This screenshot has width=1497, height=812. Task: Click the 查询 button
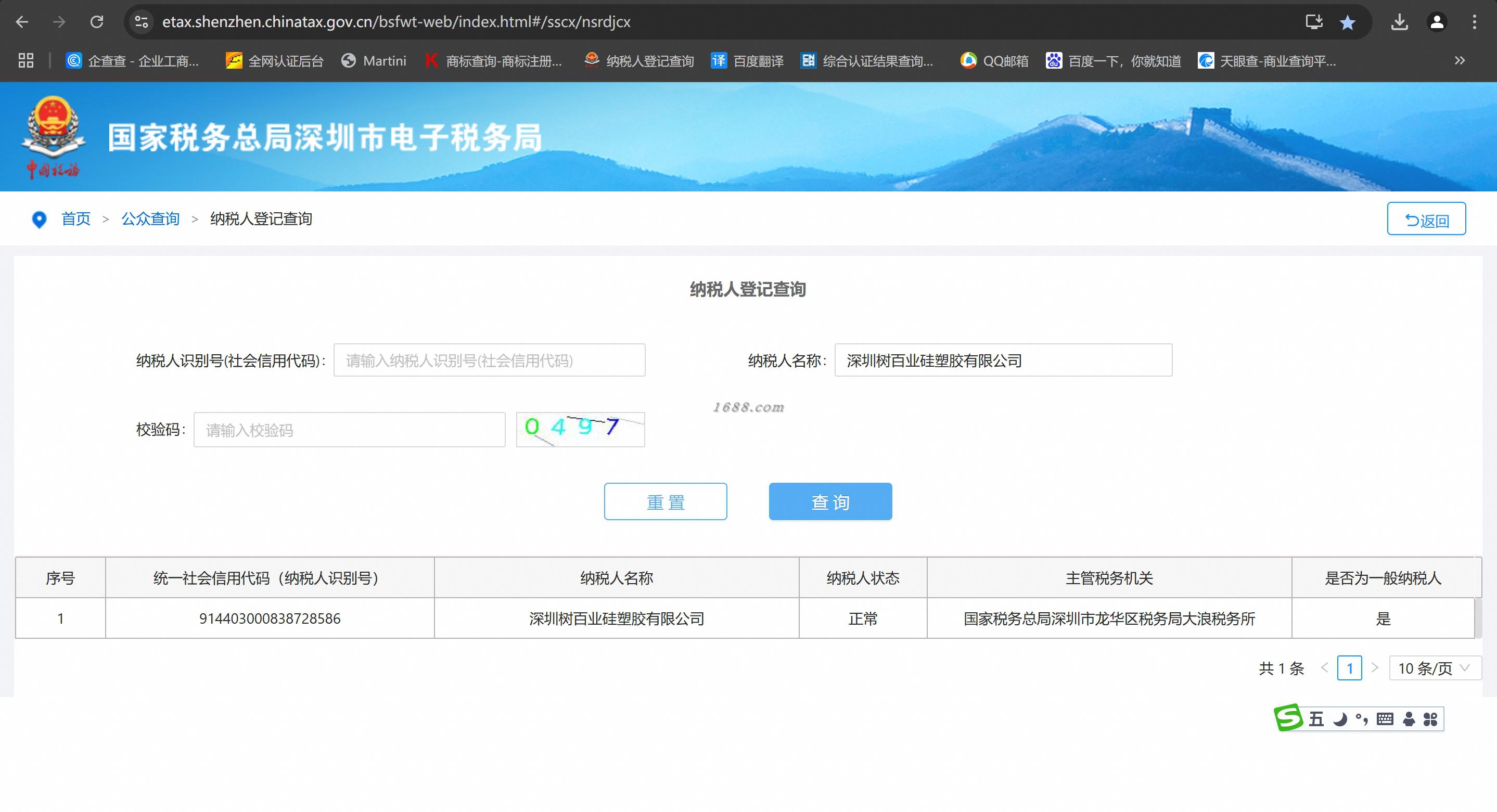click(830, 501)
